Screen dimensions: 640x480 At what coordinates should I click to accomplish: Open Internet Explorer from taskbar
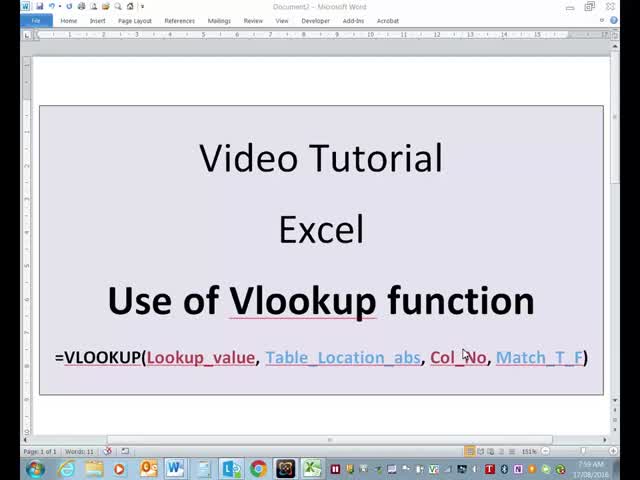click(66, 469)
